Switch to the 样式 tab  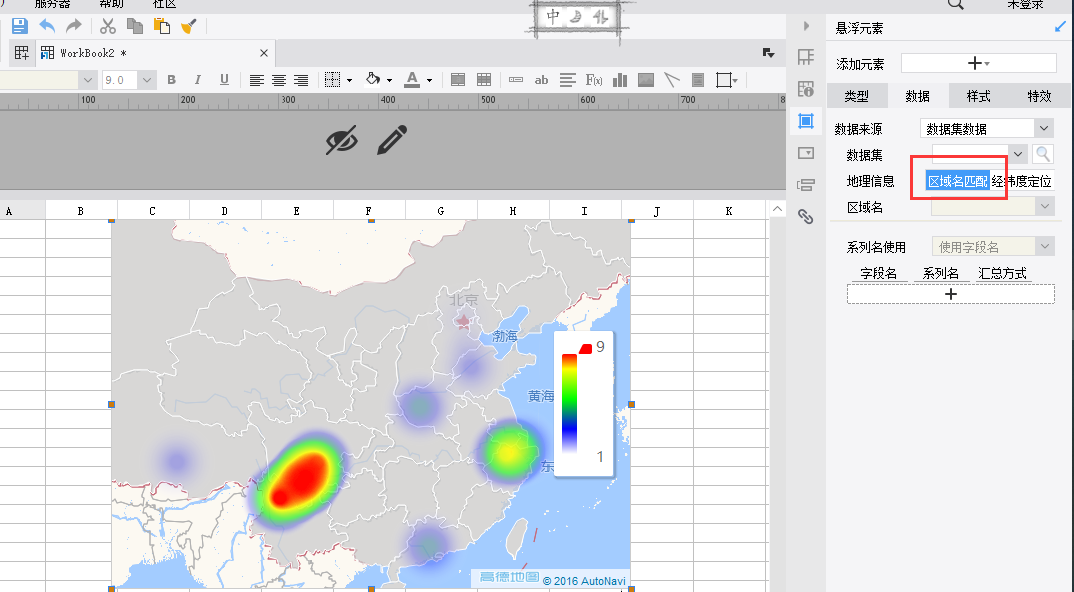pyautogui.click(x=978, y=96)
